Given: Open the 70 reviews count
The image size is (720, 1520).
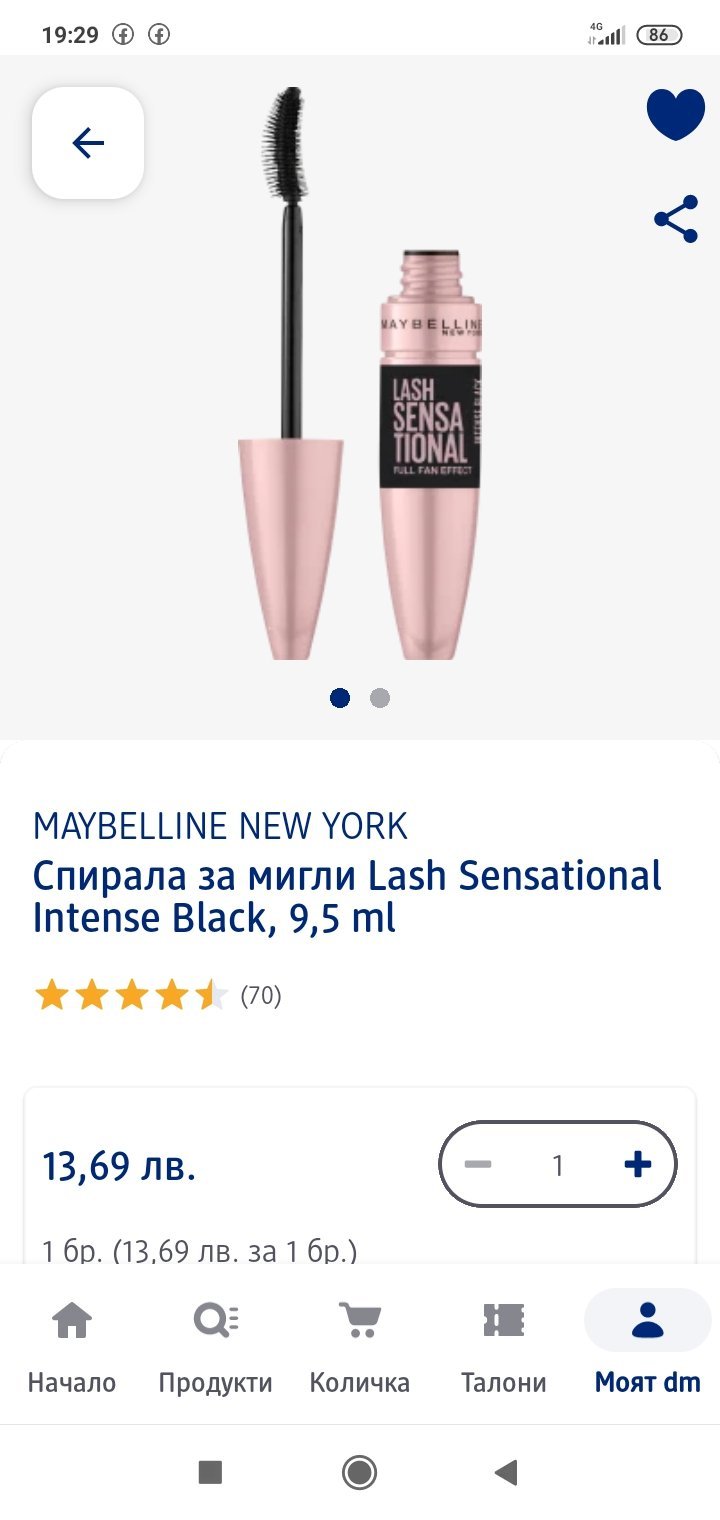Looking at the screenshot, I should tap(261, 996).
